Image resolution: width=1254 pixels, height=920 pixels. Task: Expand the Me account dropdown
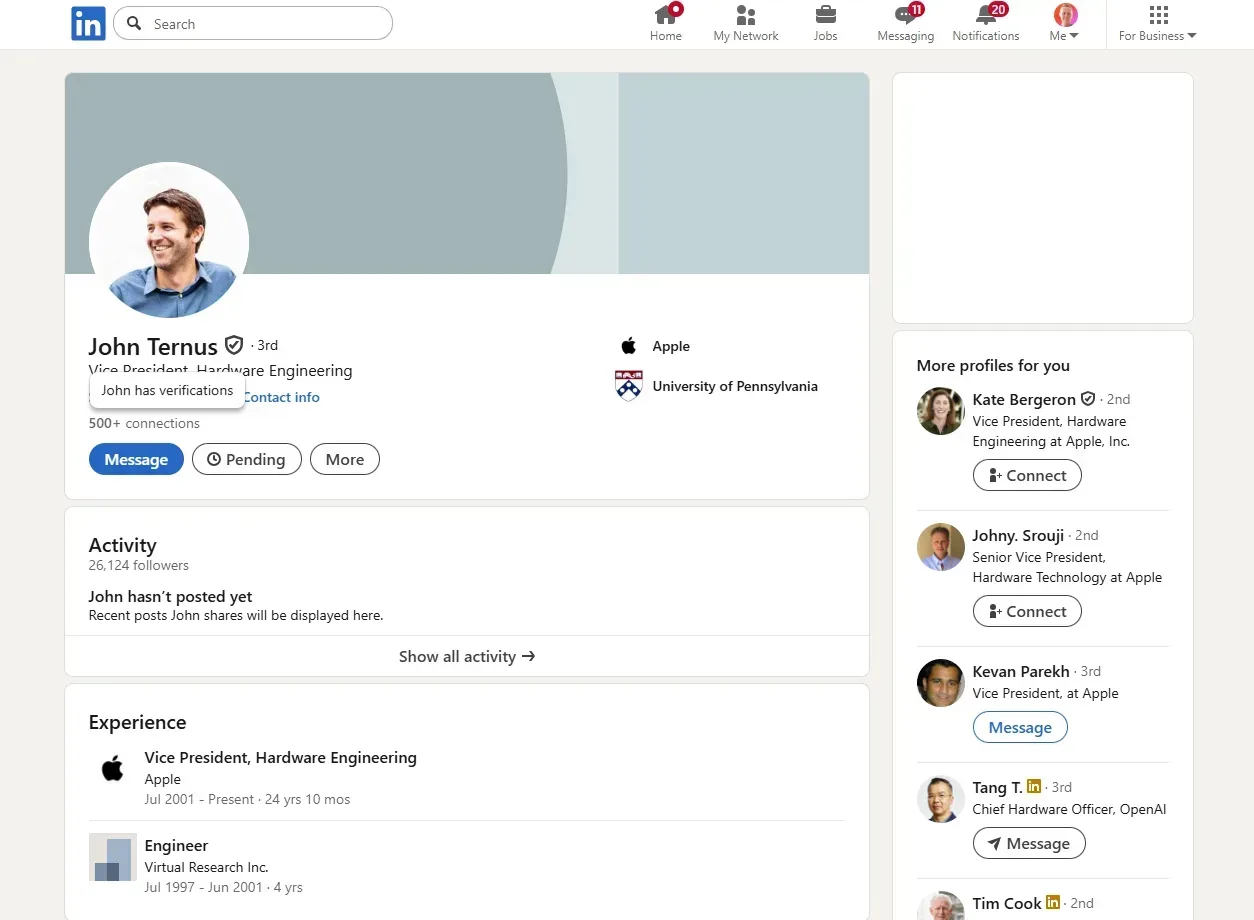point(1065,24)
